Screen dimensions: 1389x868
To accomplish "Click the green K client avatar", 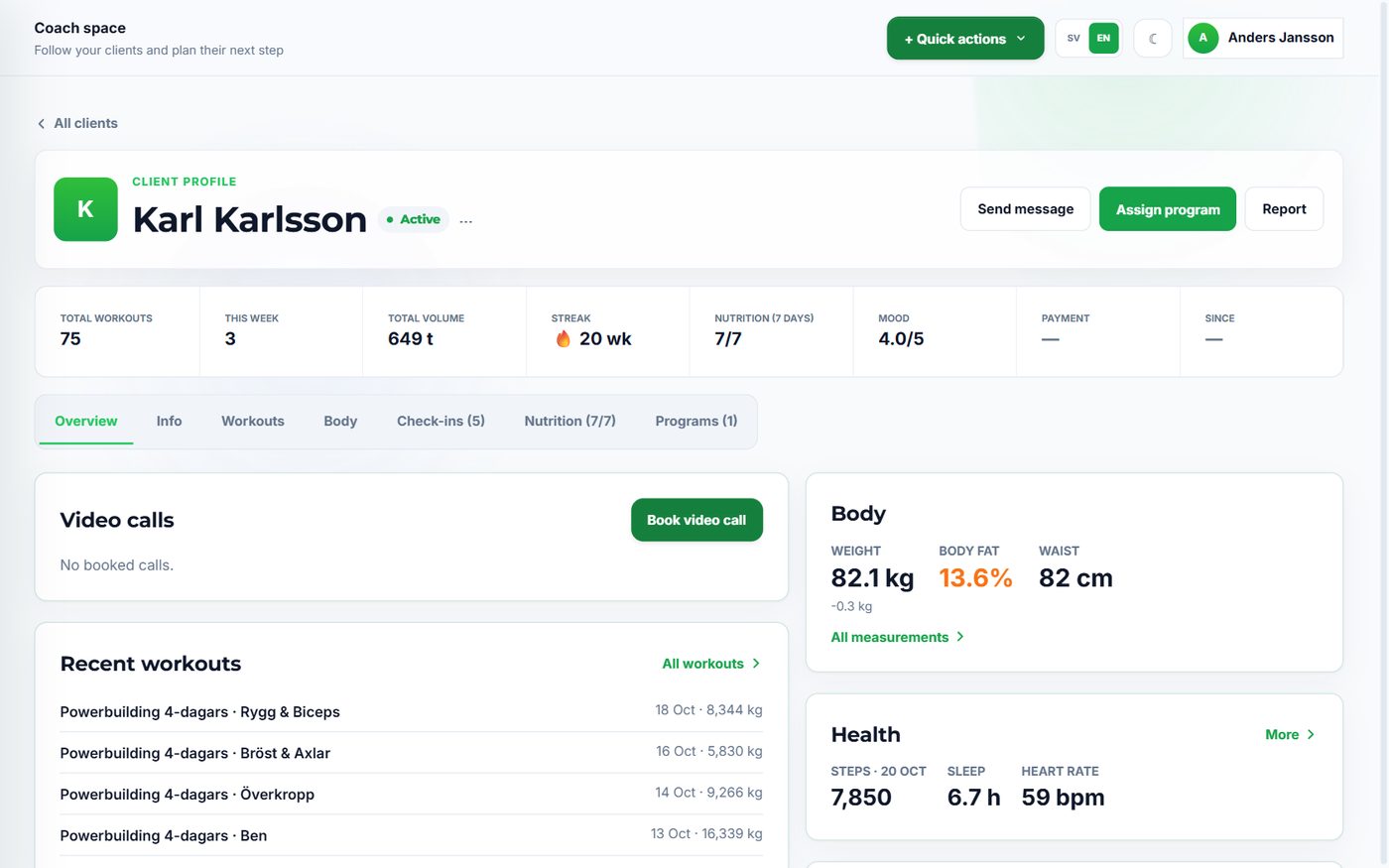I will click(85, 209).
